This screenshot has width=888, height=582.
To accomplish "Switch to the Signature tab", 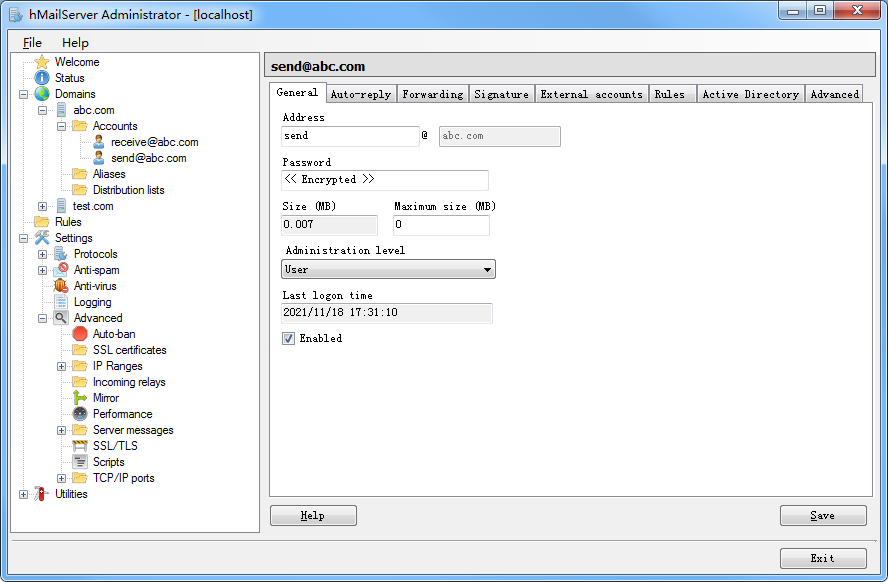I will 501,94.
